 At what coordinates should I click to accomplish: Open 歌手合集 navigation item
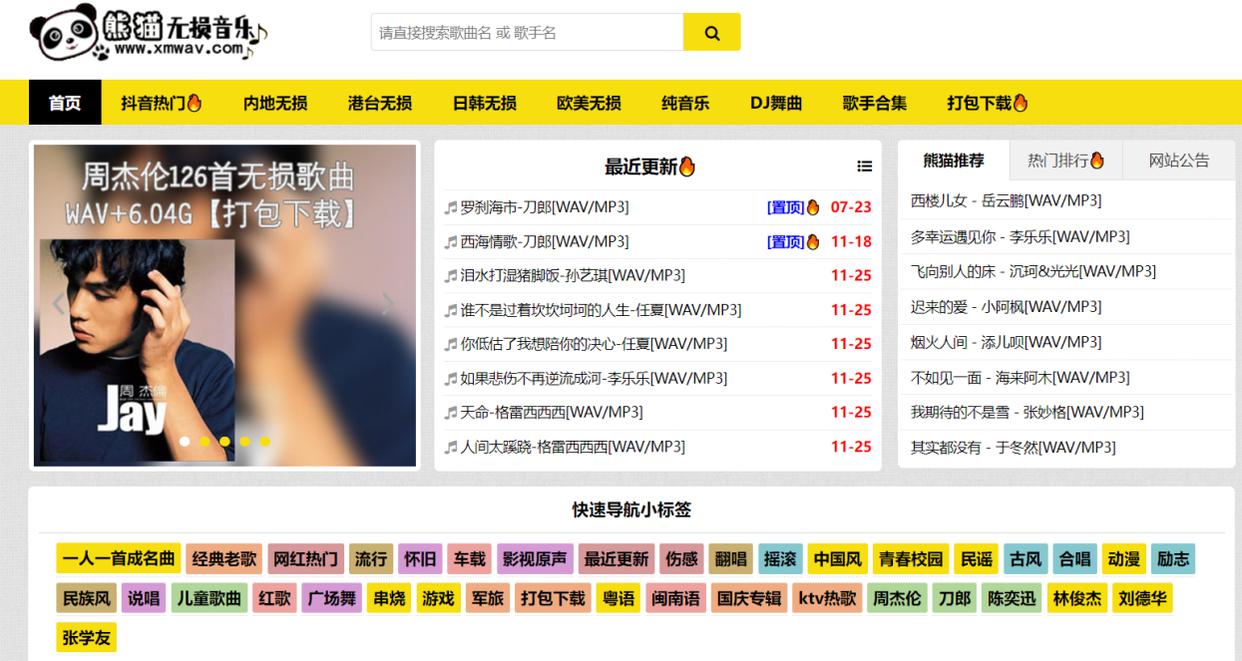pyautogui.click(x=874, y=103)
